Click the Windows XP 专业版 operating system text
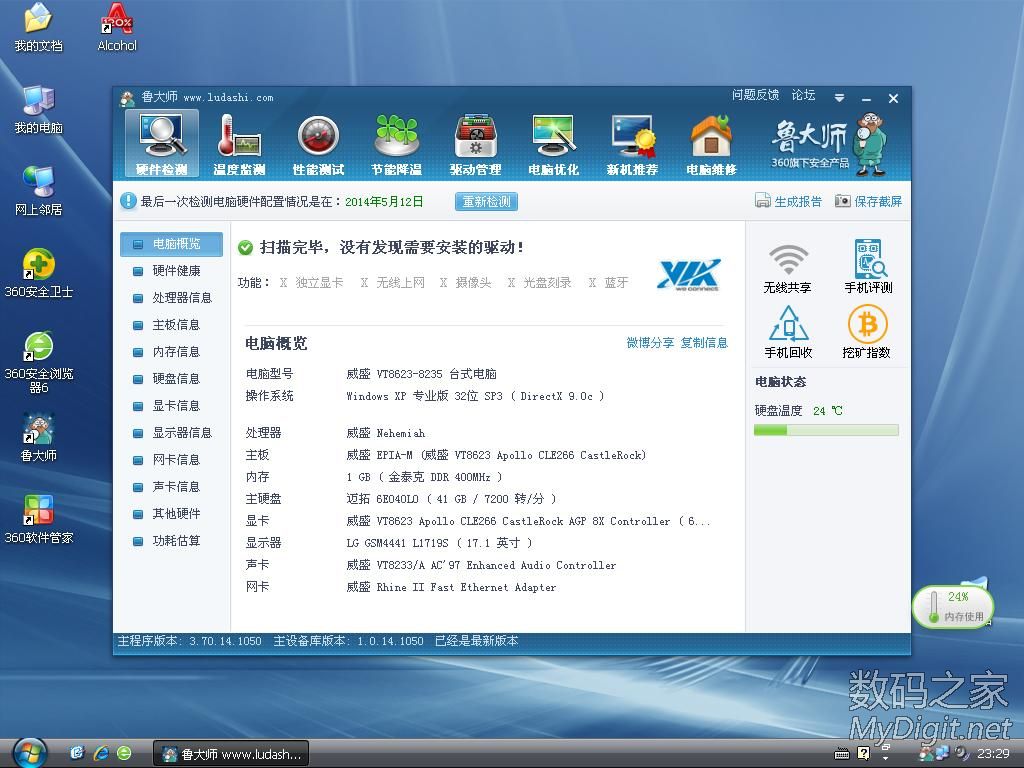Image resolution: width=1024 pixels, height=768 pixels. [475, 396]
